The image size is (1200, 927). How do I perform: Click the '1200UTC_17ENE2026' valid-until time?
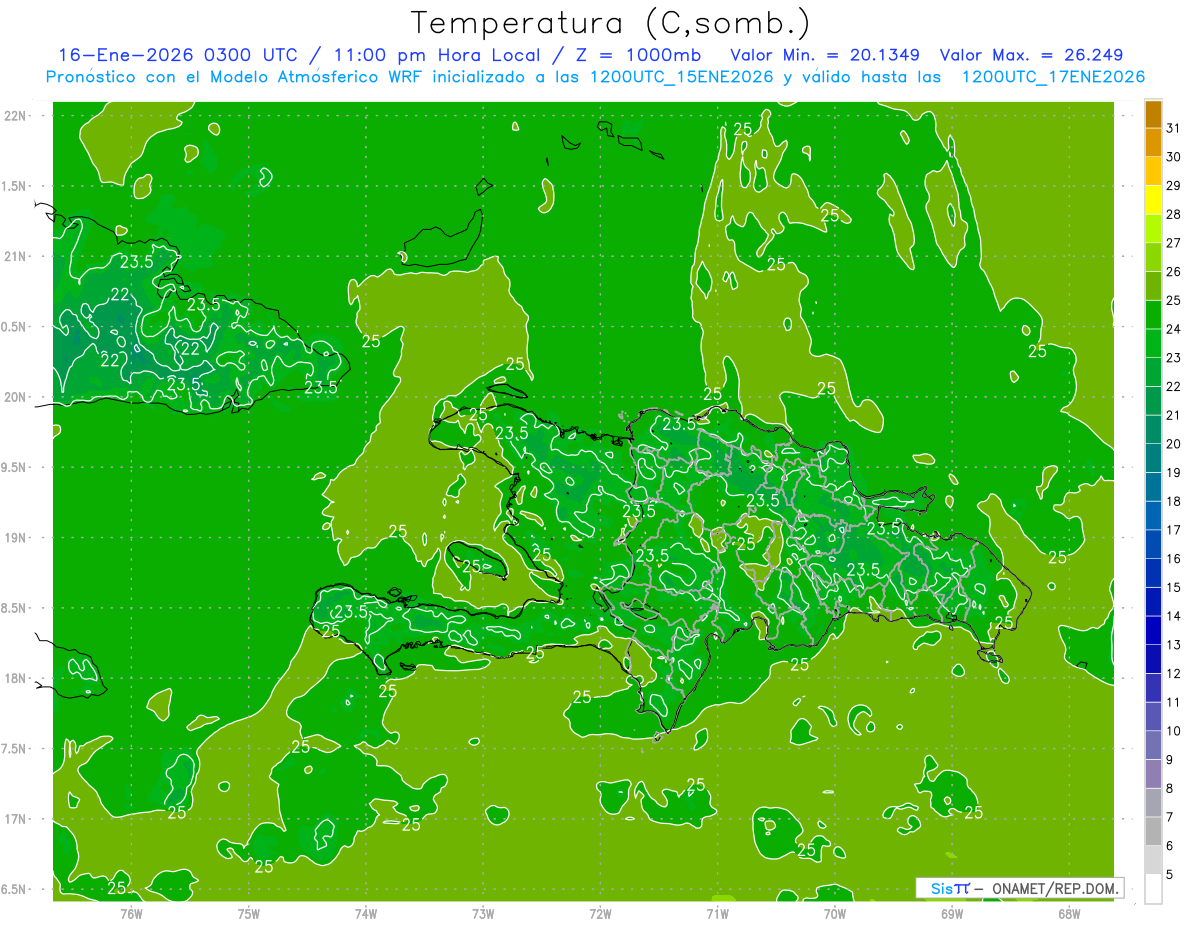(1053, 77)
